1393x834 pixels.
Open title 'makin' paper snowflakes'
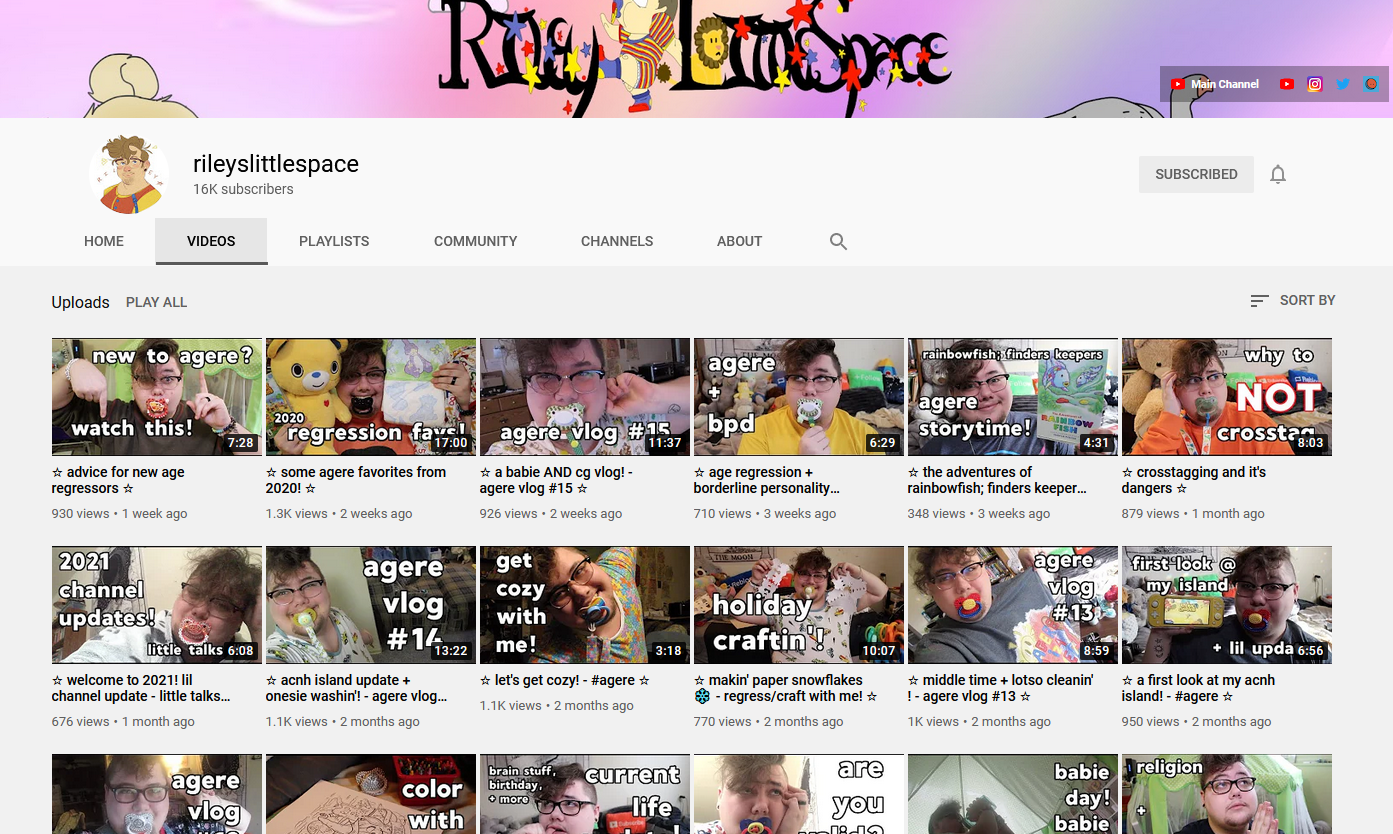(786, 688)
